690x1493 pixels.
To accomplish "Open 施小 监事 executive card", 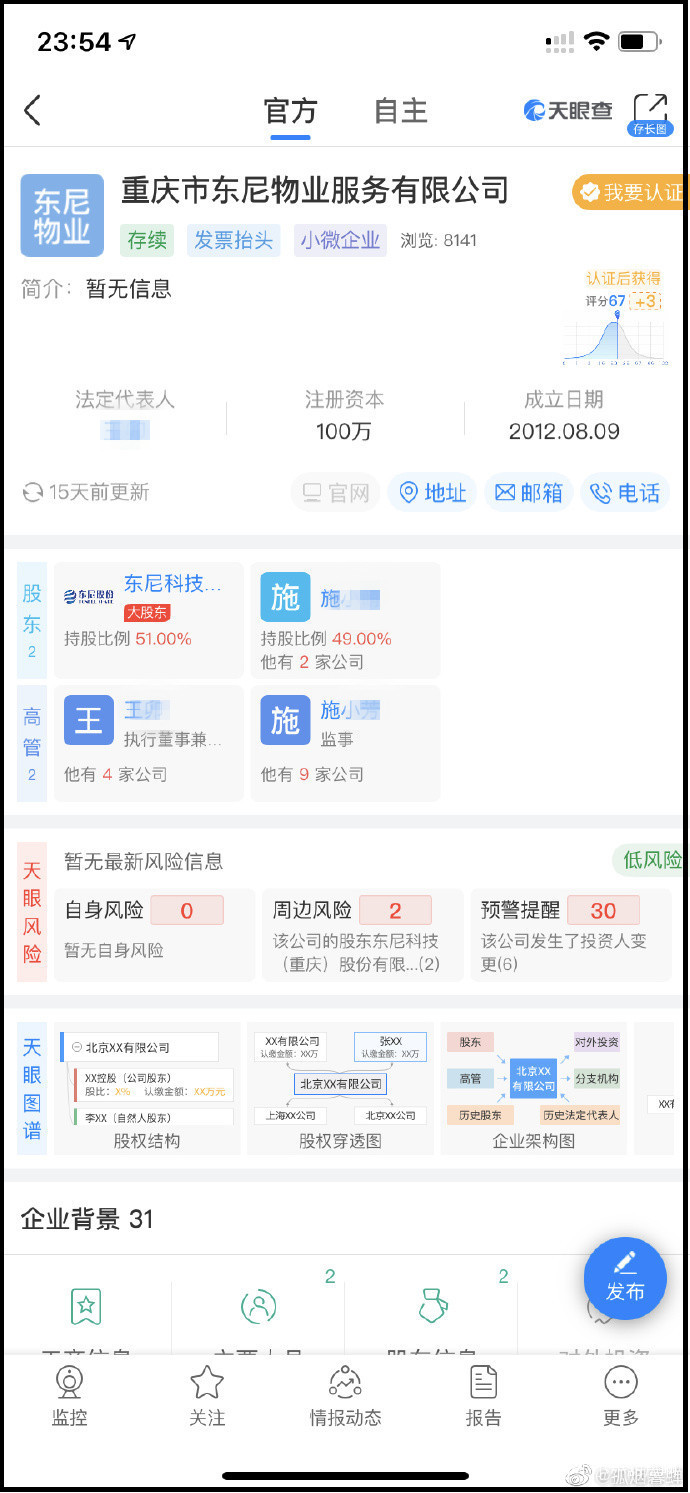I will (345, 743).
